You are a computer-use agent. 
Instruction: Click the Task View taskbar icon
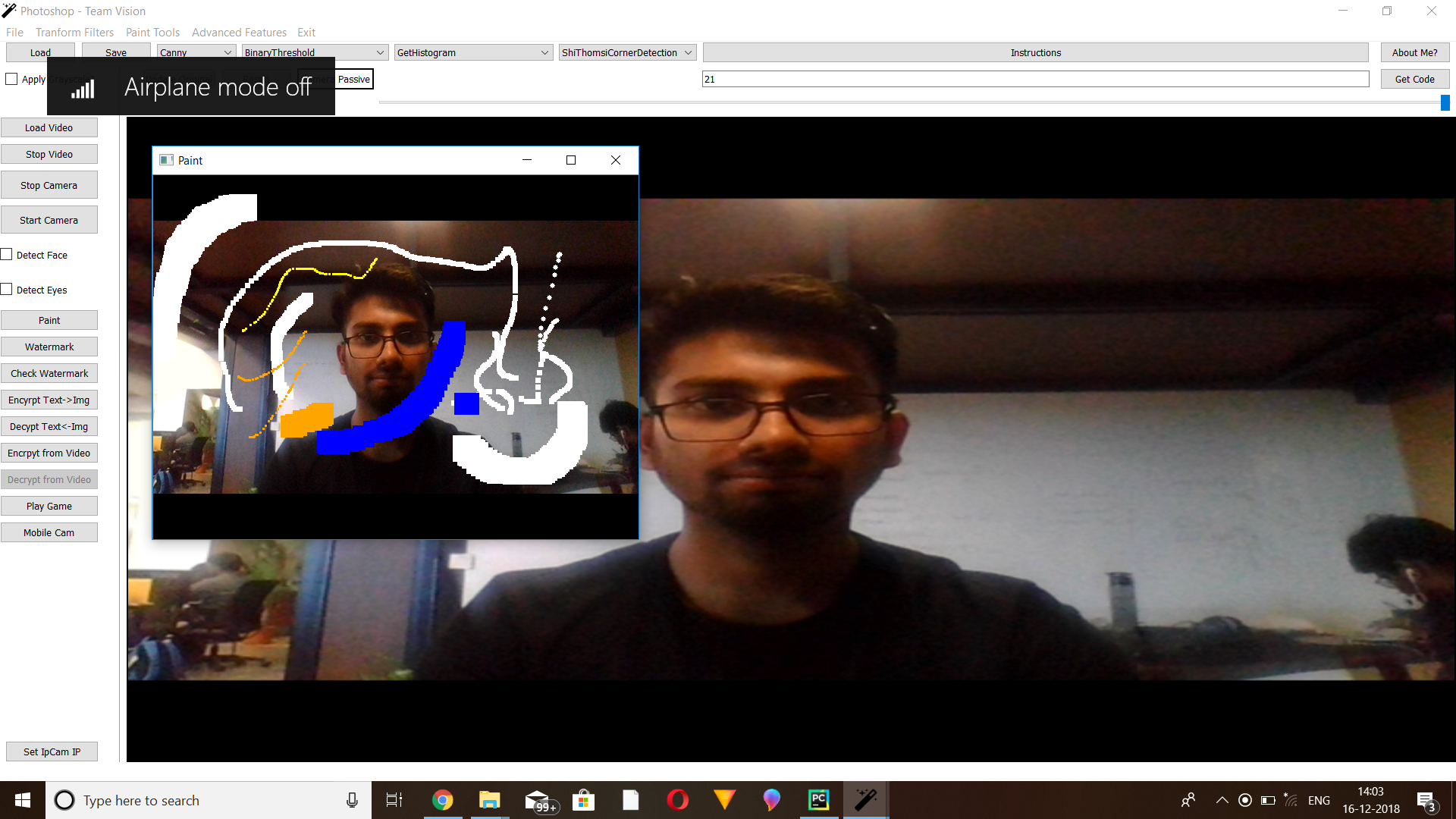click(394, 800)
